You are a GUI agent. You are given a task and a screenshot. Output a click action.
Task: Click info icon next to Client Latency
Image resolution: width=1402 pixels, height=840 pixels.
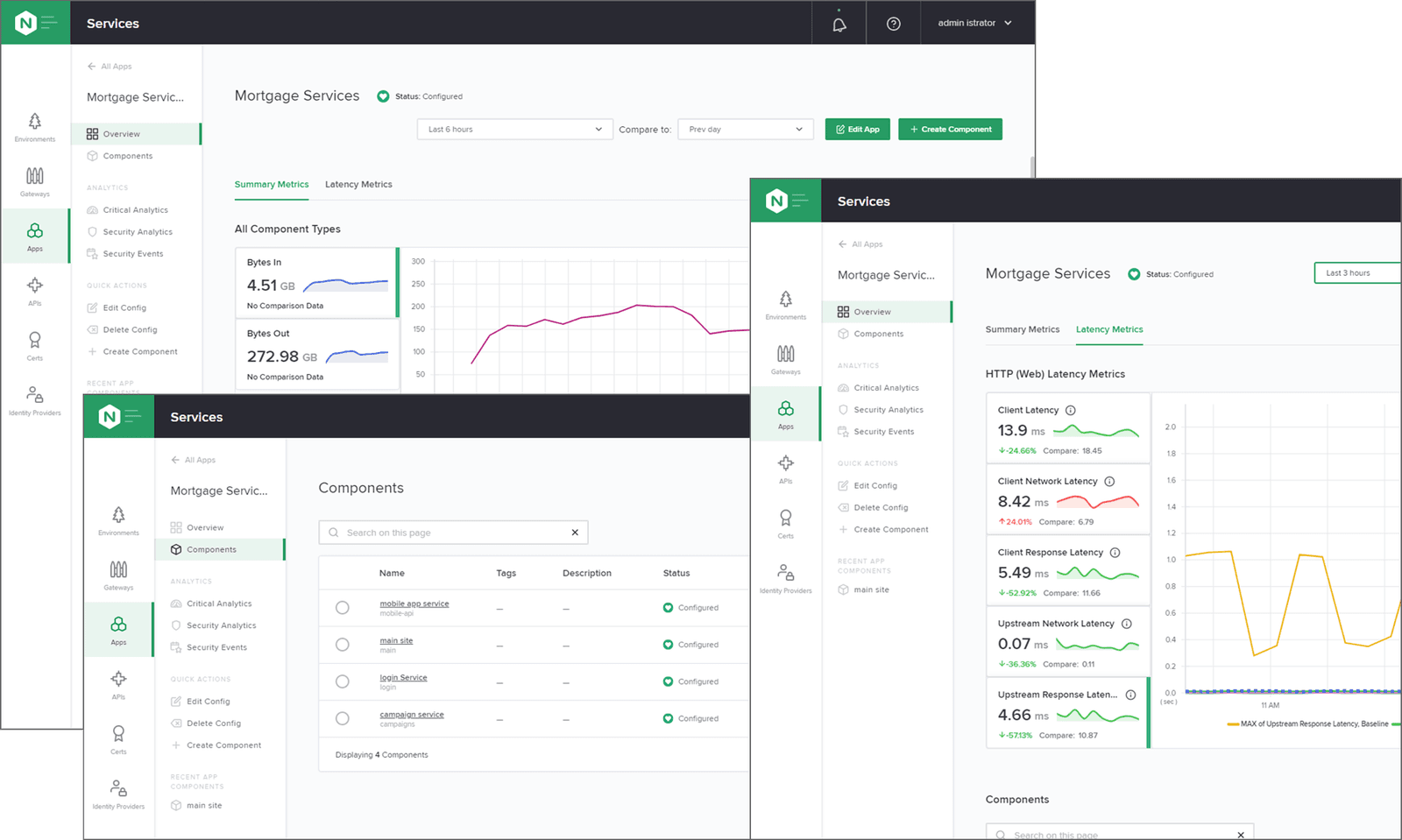(x=1070, y=410)
